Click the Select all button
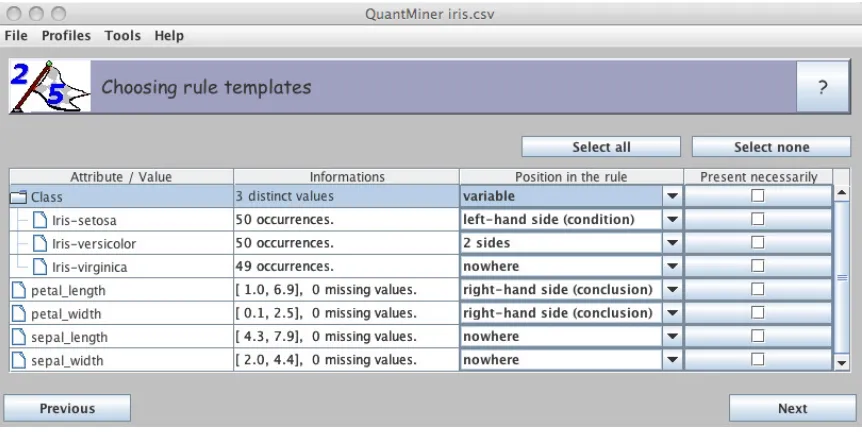The height and width of the screenshot is (436, 862). pyautogui.click(x=601, y=147)
